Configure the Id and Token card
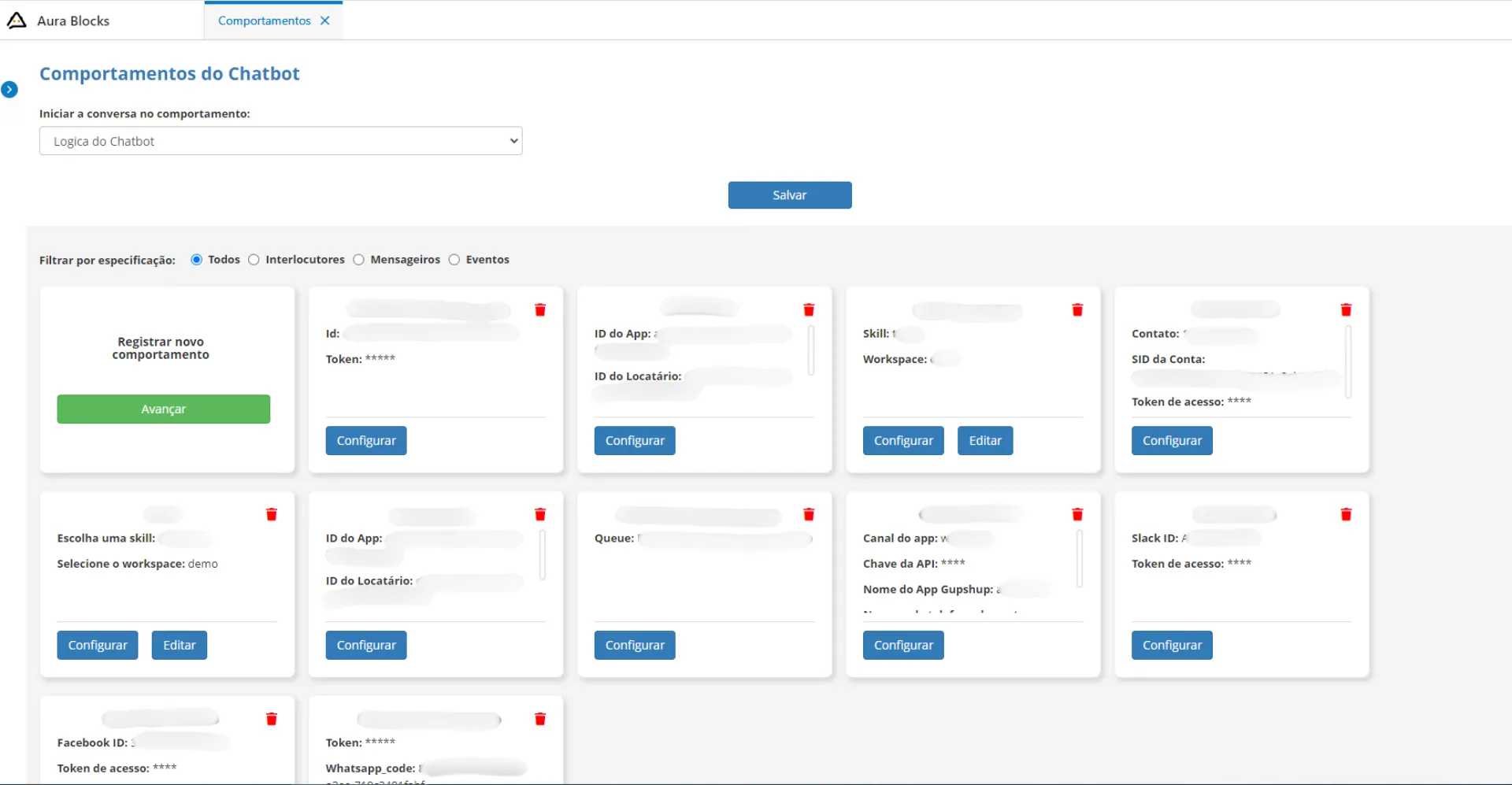1512x785 pixels. 366,440
